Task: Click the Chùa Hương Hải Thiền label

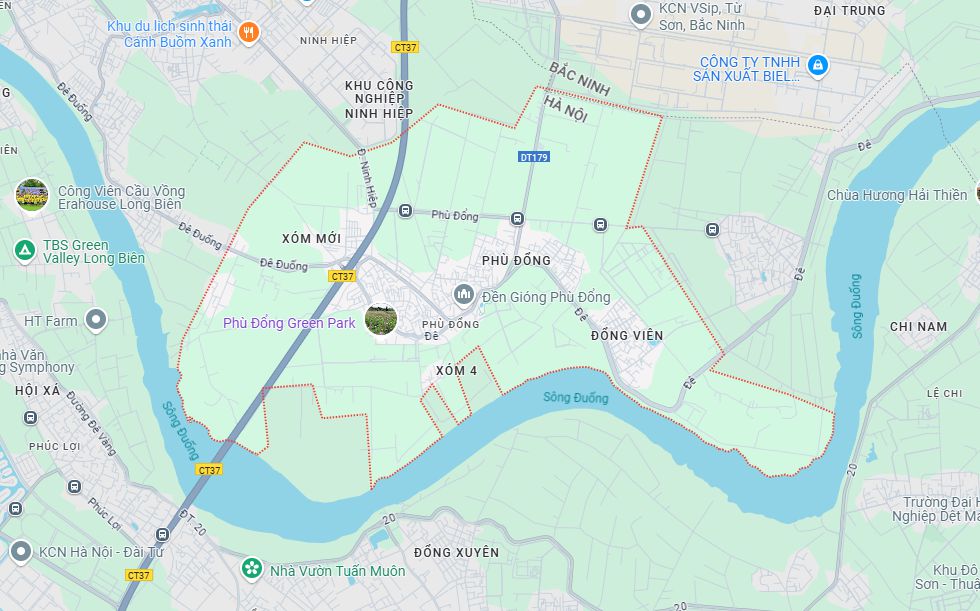Action: point(897,196)
